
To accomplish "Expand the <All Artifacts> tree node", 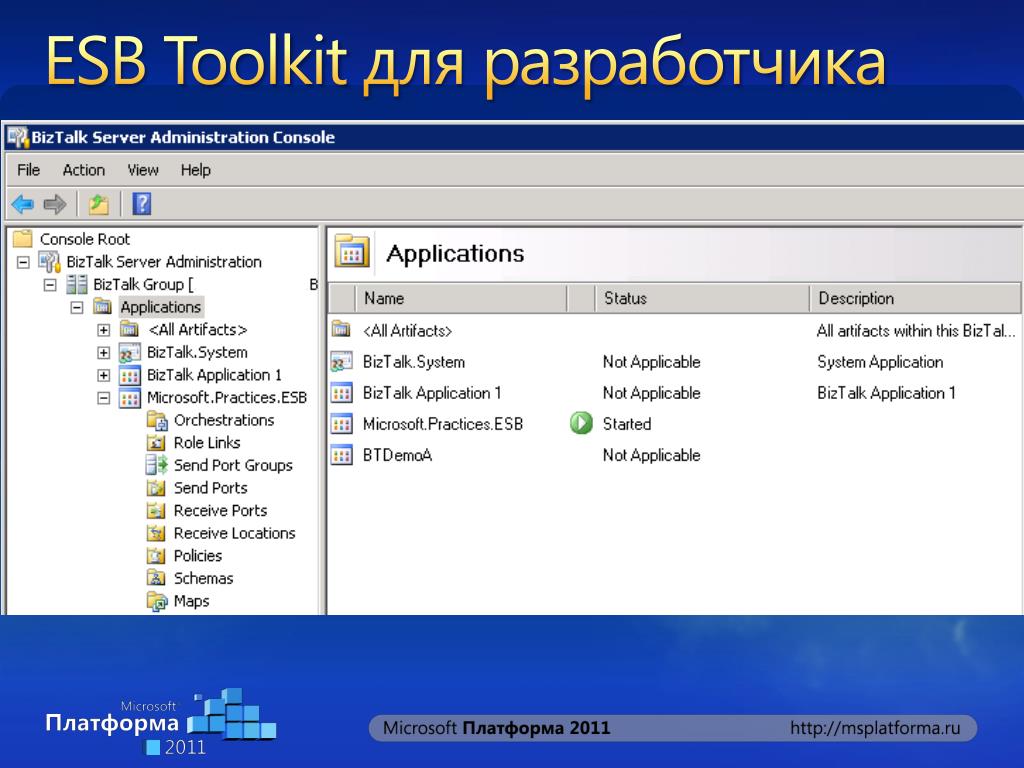I will 104,330.
